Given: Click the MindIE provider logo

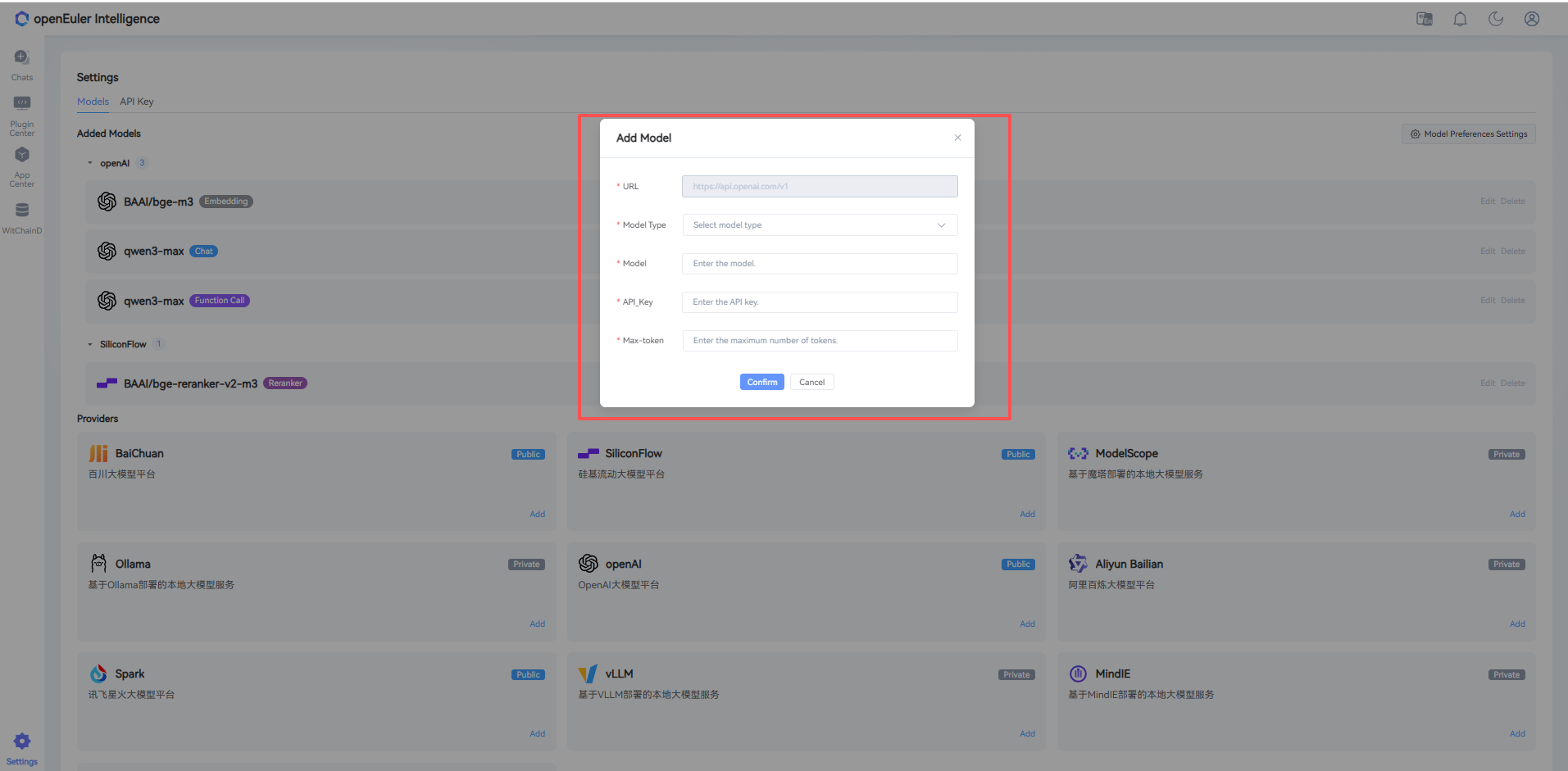Looking at the screenshot, I should 1078,673.
